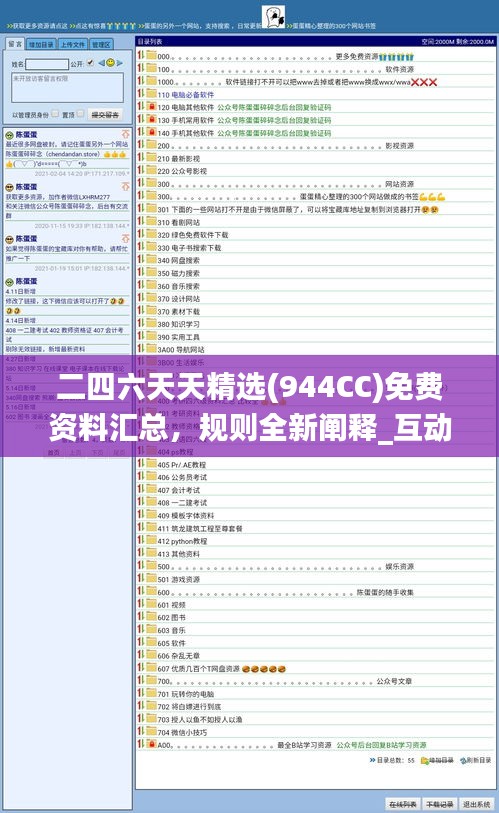Image resolution: width=499 pixels, height=813 pixels.
Task: Switch to the 增加目录 tab
Action: (41, 45)
